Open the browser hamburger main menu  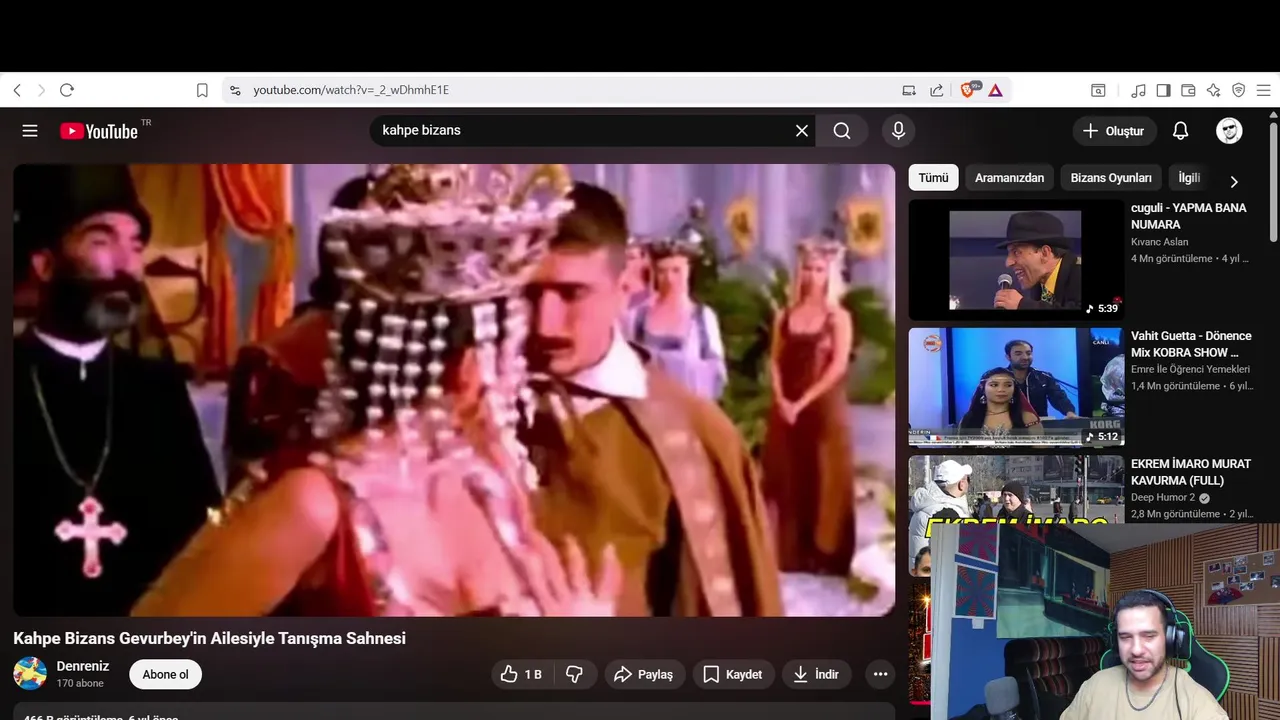1263,90
